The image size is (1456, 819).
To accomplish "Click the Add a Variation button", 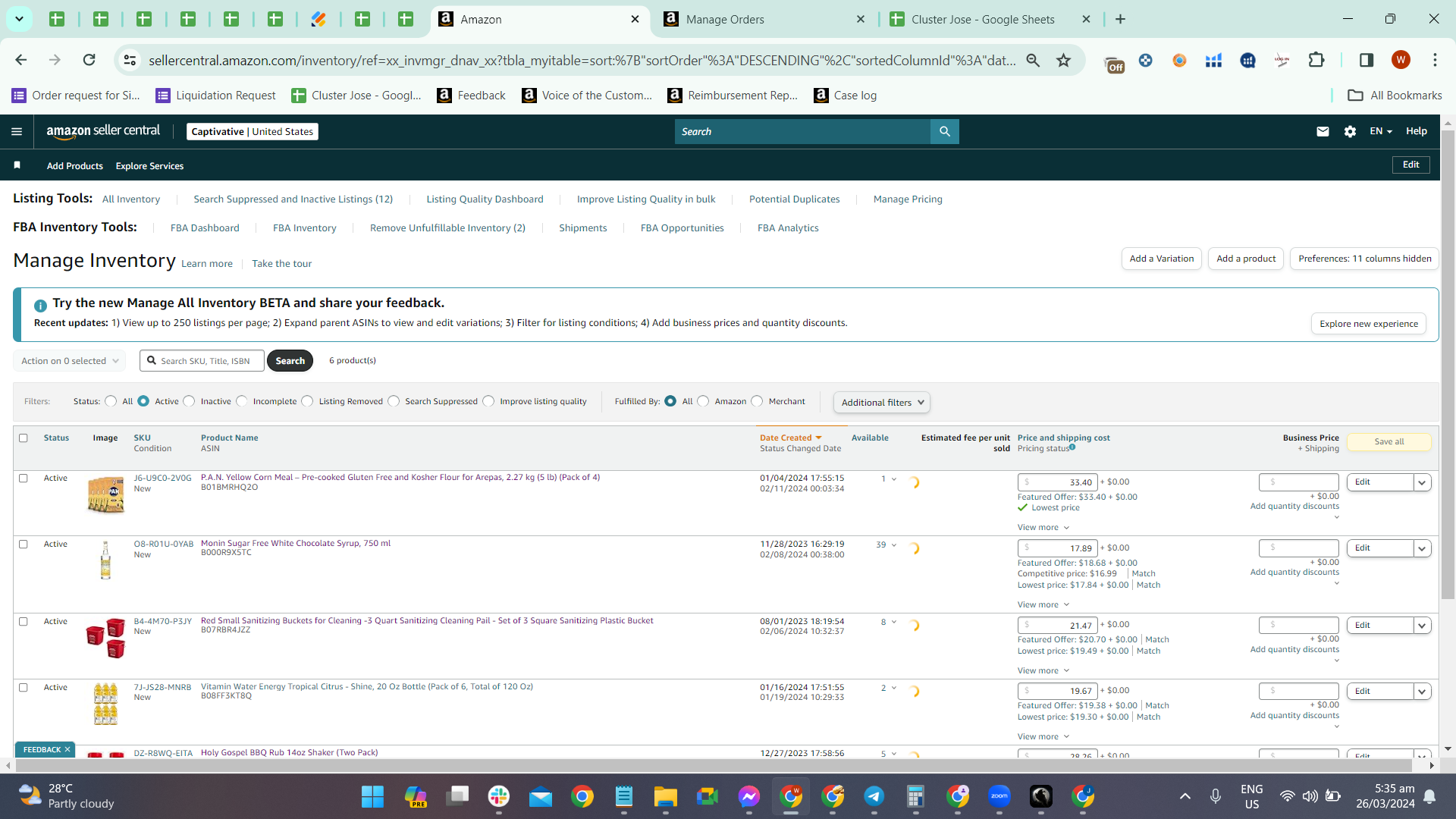I will [1162, 259].
